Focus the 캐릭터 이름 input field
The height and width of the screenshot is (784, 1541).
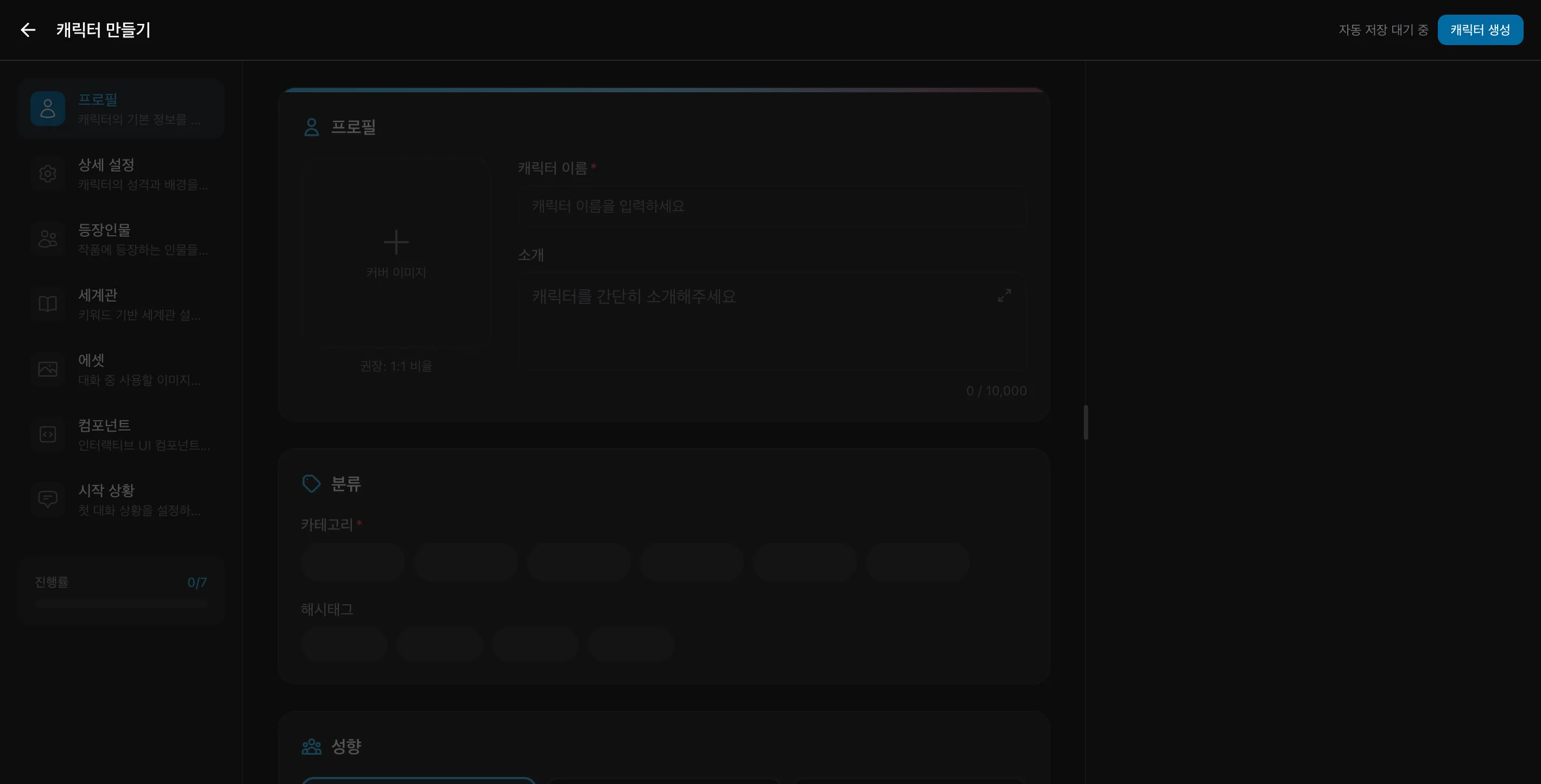click(x=772, y=206)
